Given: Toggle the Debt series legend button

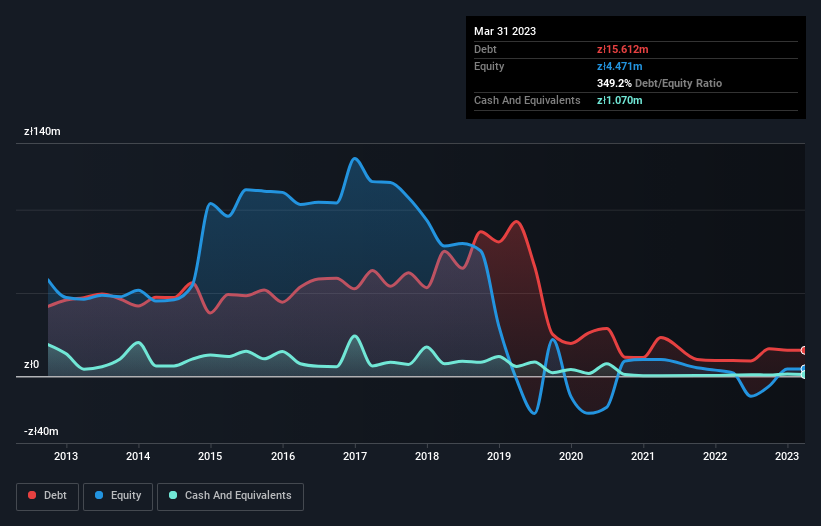Looking at the screenshot, I should (47, 496).
